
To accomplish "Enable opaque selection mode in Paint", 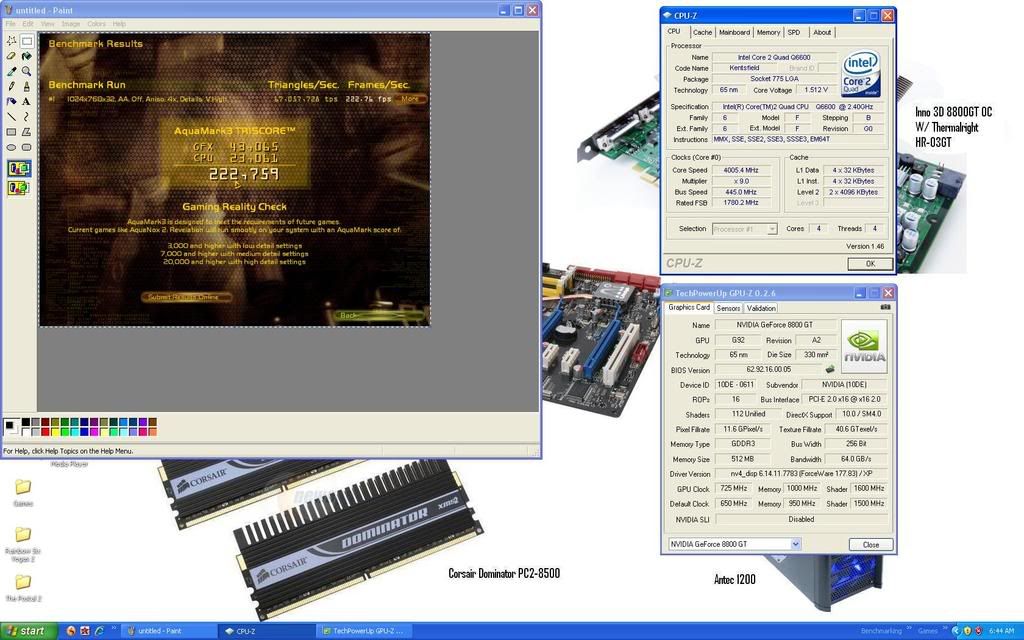I will coord(18,168).
